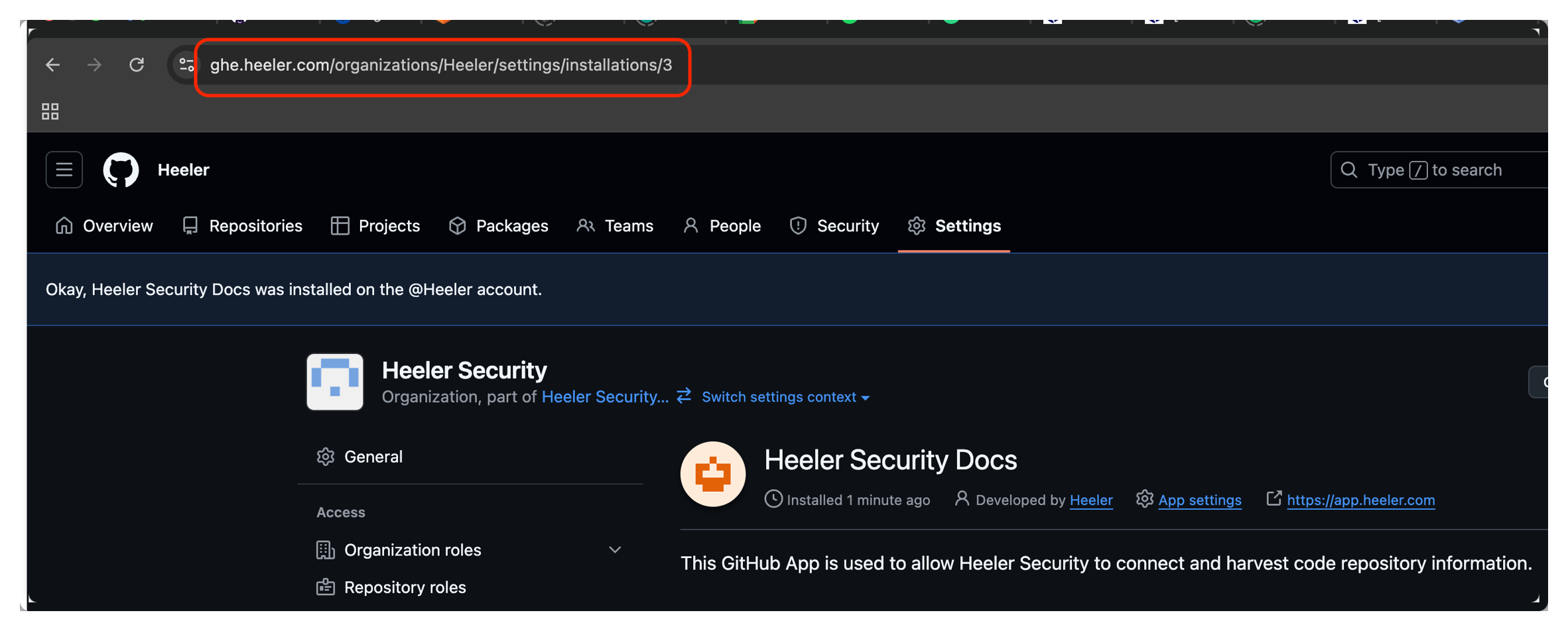Click the Projects table icon
The image size is (1568, 631).
point(340,226)
